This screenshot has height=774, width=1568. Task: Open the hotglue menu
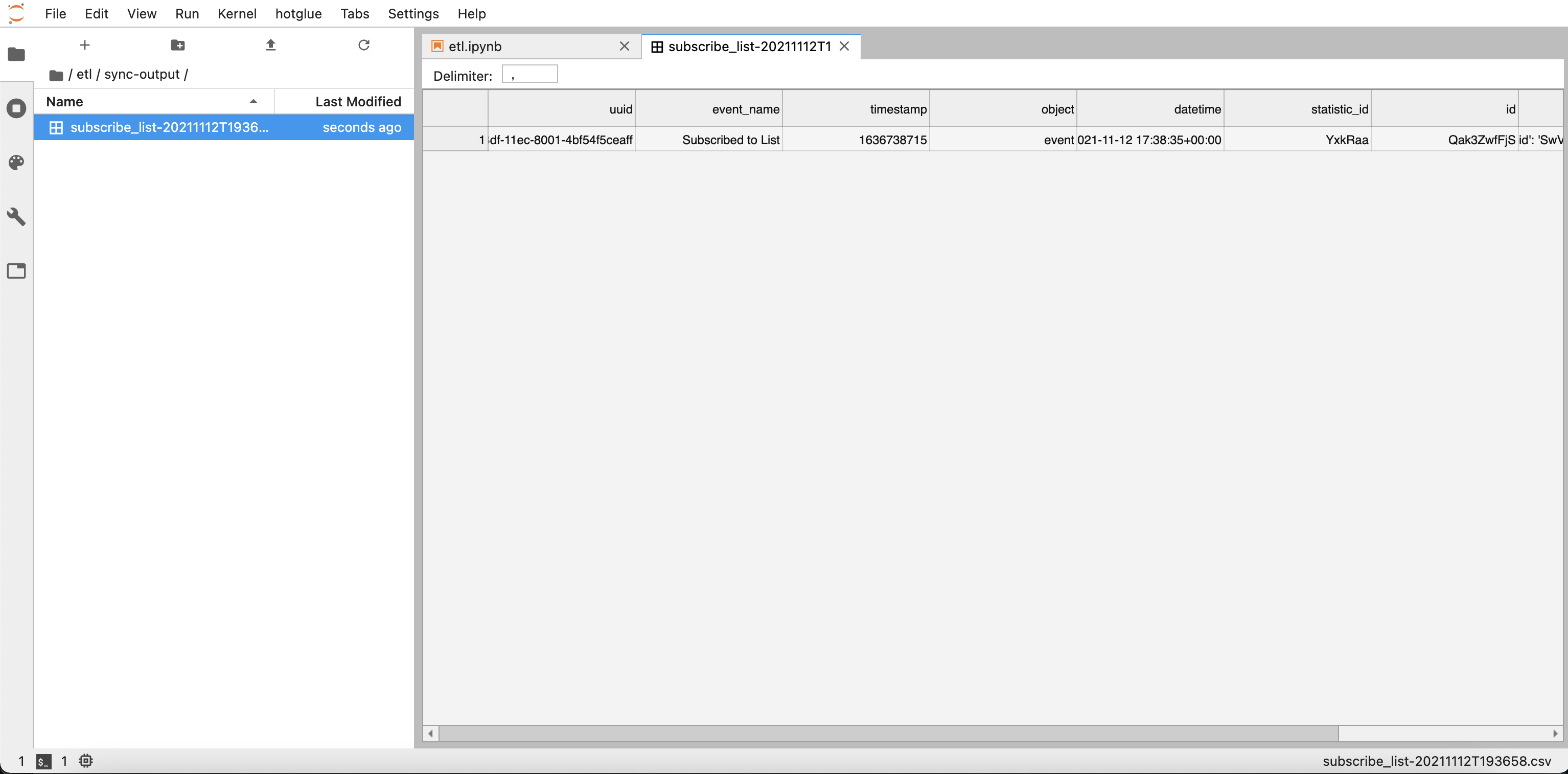click(x=298, y=13)
